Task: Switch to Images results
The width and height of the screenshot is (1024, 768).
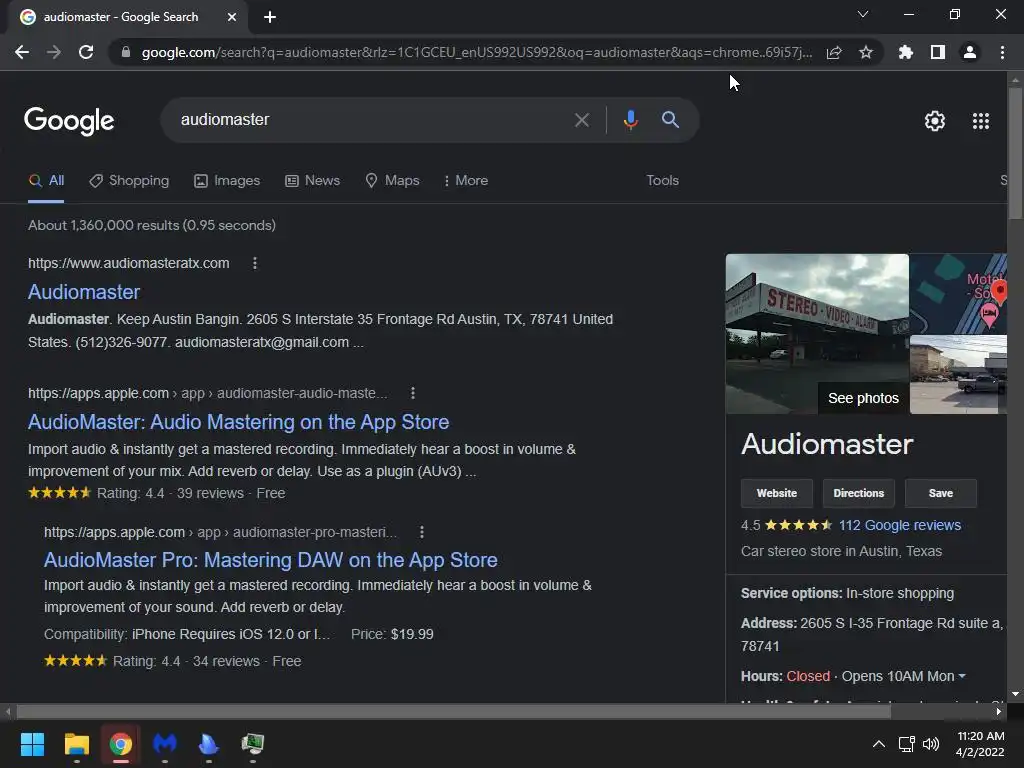Action: click(227, 180)
